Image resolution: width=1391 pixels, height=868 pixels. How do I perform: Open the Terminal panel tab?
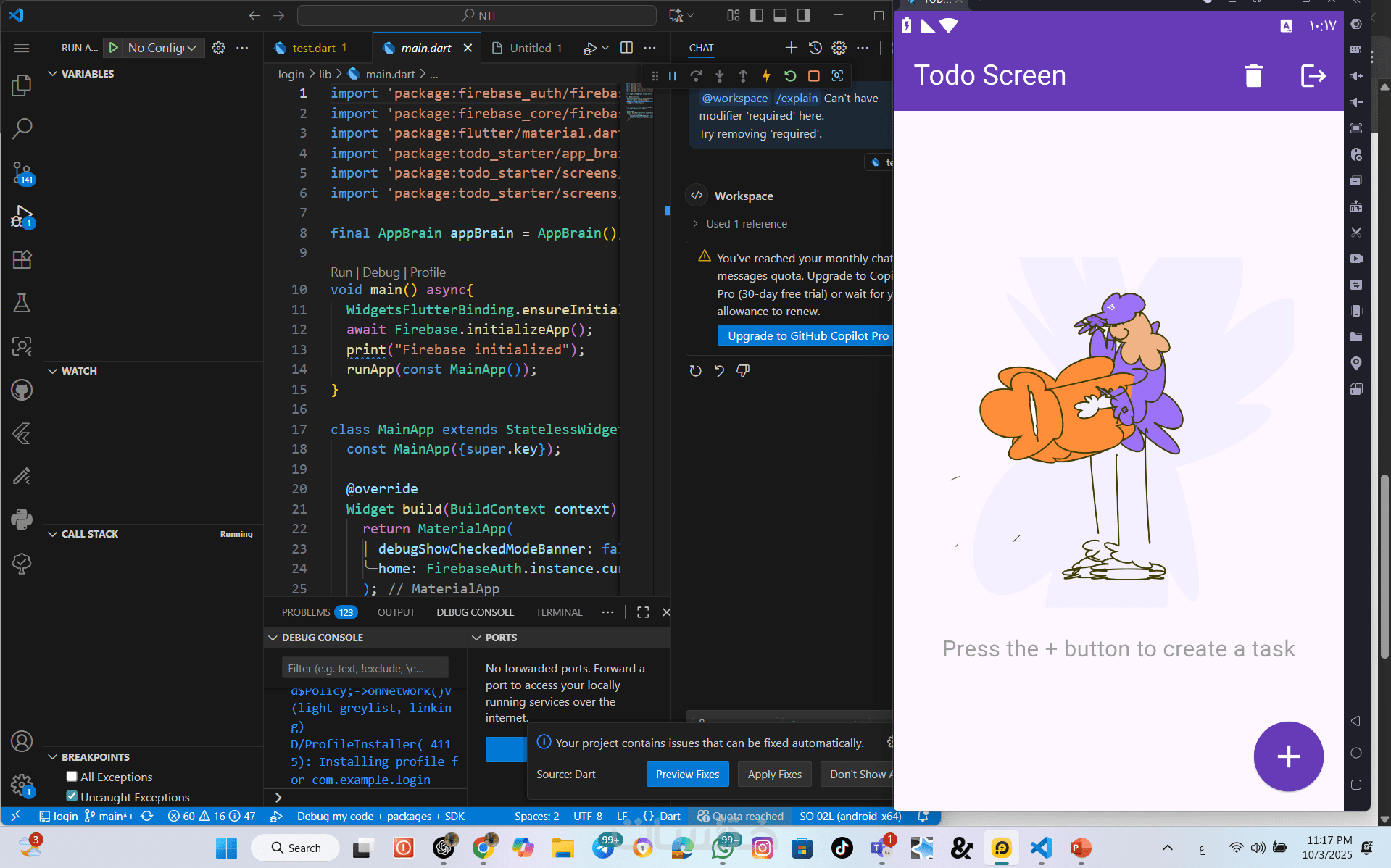[x=559, y=612]
